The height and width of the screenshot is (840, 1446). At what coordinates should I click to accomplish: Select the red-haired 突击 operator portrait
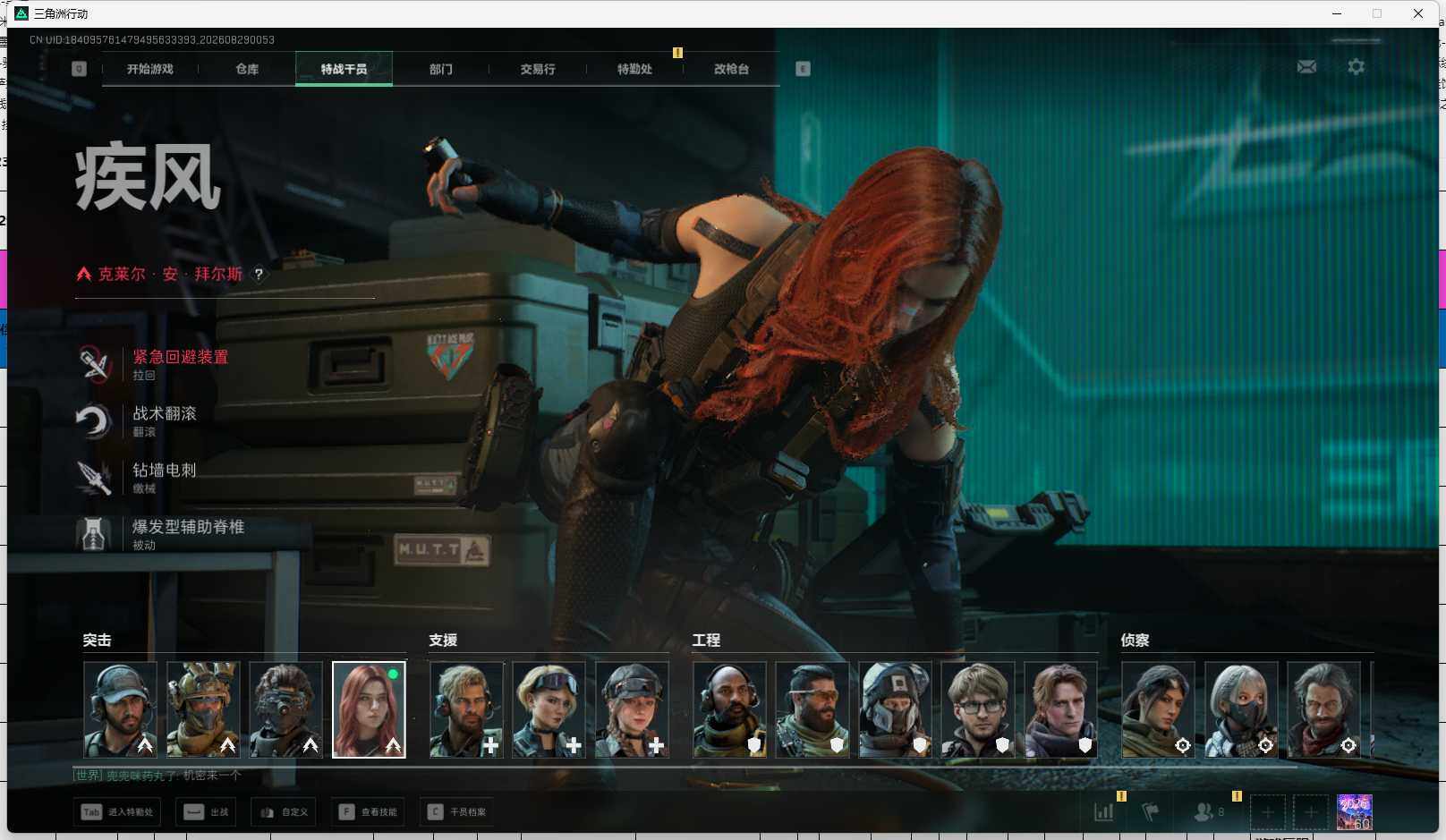point(369,709)
